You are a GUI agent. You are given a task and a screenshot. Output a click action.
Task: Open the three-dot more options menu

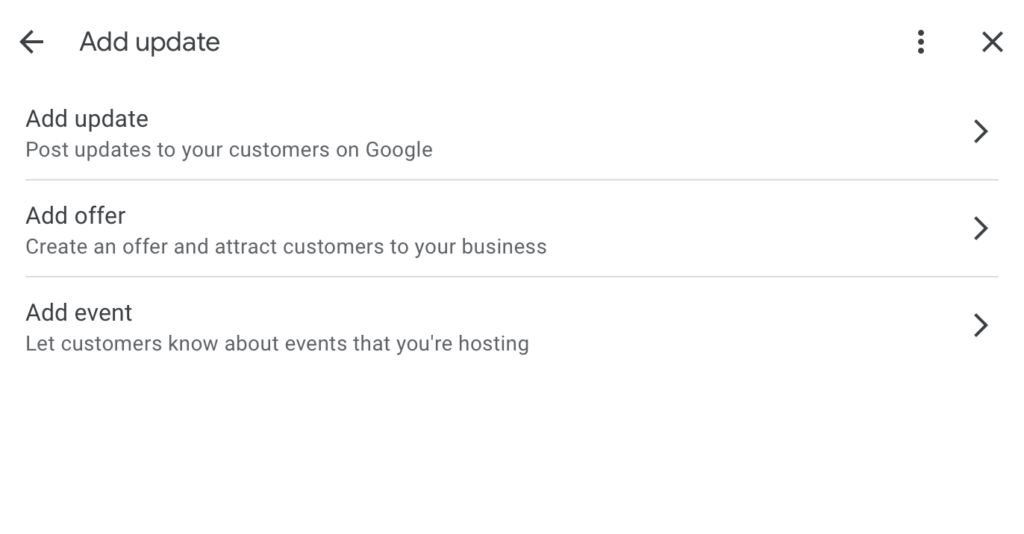pyautogui.click(x=920, y=42)
